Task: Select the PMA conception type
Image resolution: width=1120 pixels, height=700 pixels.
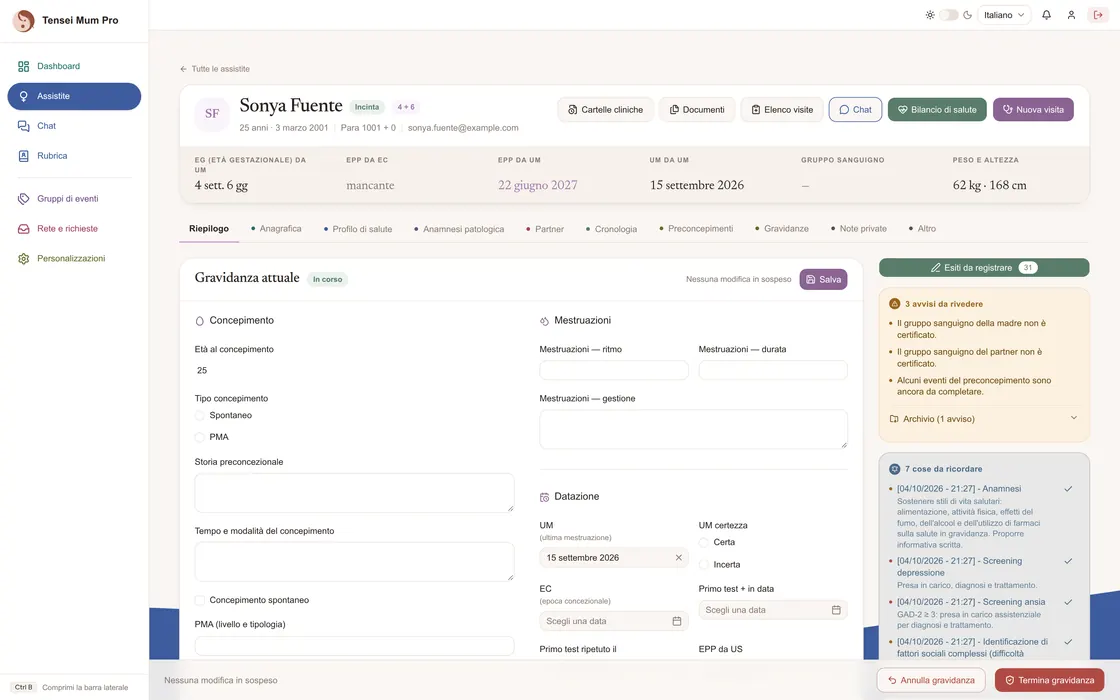Action: pyautogui.click(x=200, y=437)
